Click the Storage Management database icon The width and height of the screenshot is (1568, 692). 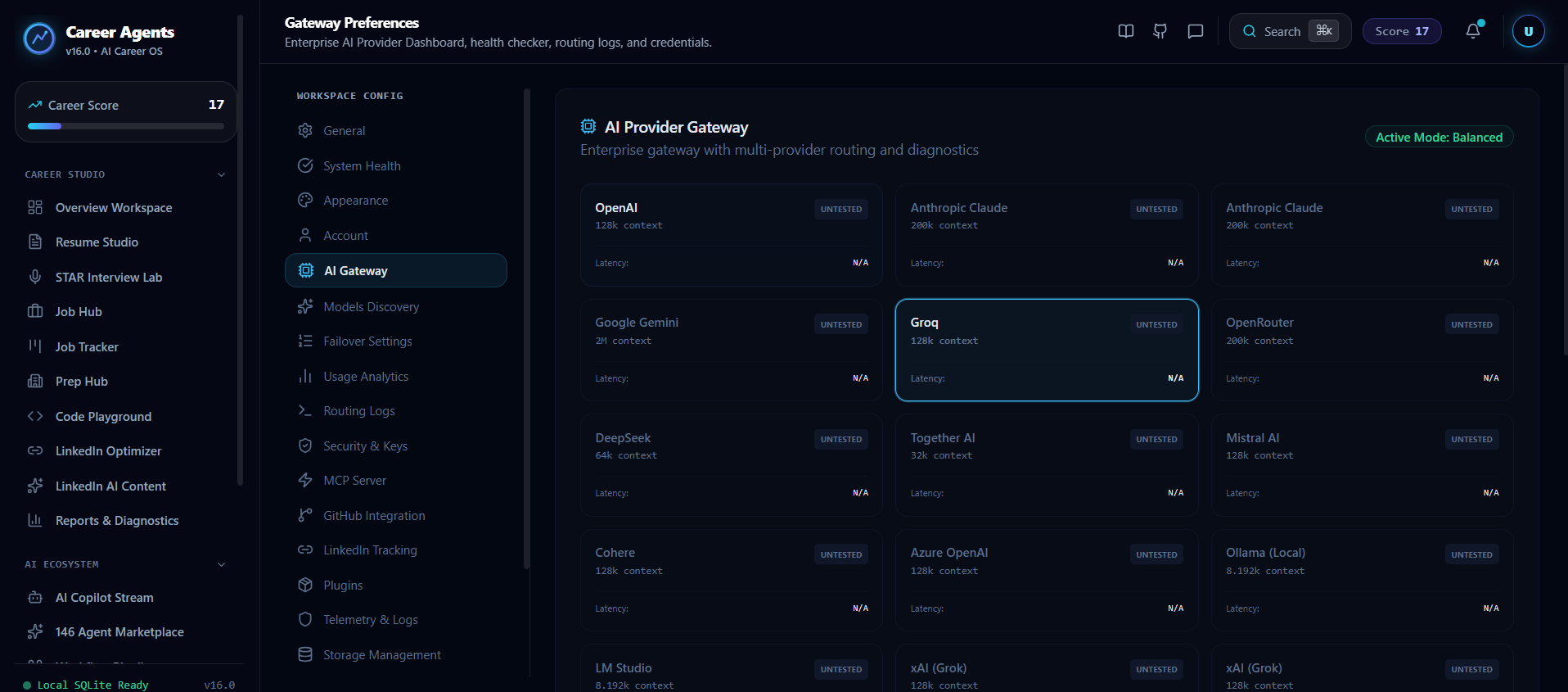[305, 654]
